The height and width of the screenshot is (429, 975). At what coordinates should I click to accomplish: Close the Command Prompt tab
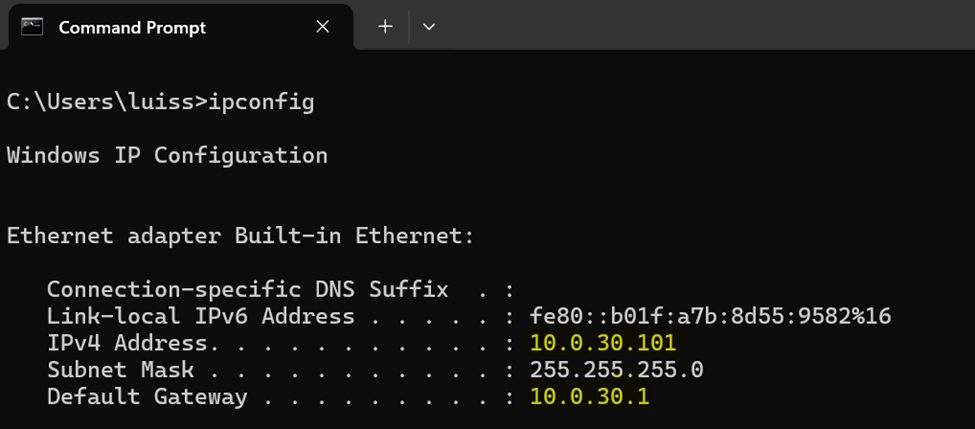pos(322,27)
